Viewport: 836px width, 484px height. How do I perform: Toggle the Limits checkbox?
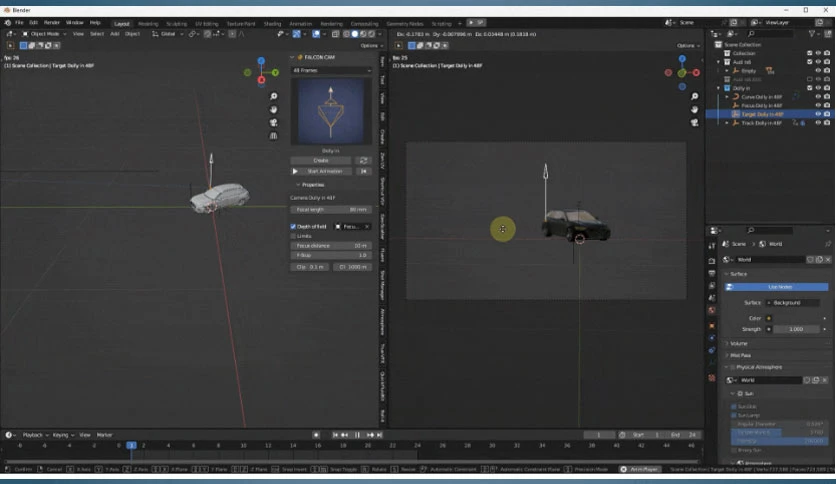click(x=293, y=236)
